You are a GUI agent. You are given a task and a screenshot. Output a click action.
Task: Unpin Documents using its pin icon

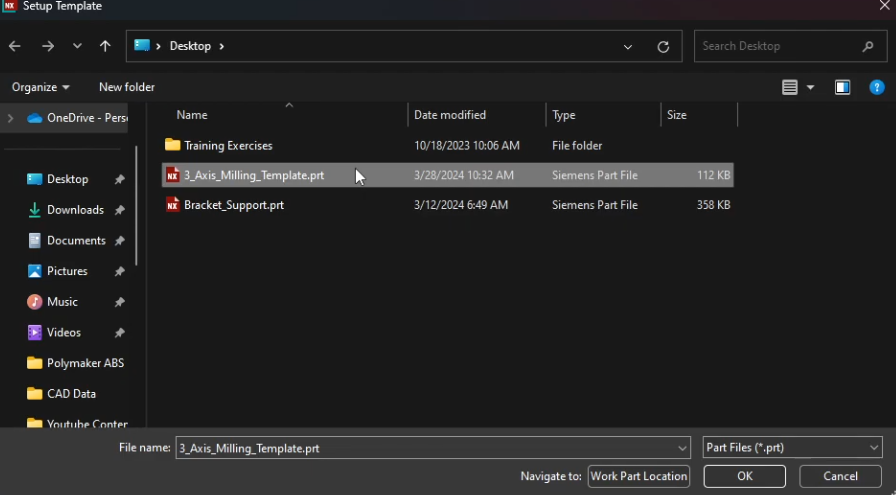coord(119,241)
